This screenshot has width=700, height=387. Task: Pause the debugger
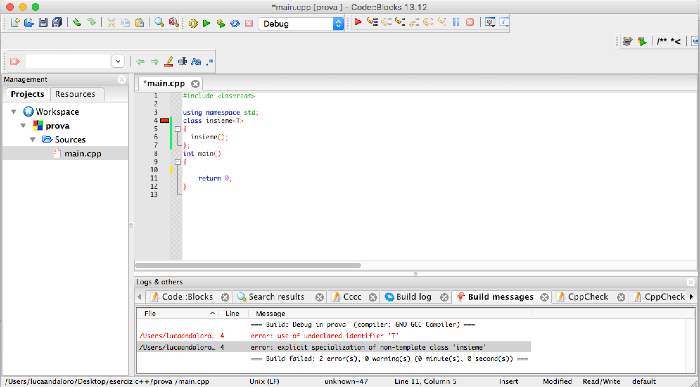pyautogui.click(x=456, y=22)
